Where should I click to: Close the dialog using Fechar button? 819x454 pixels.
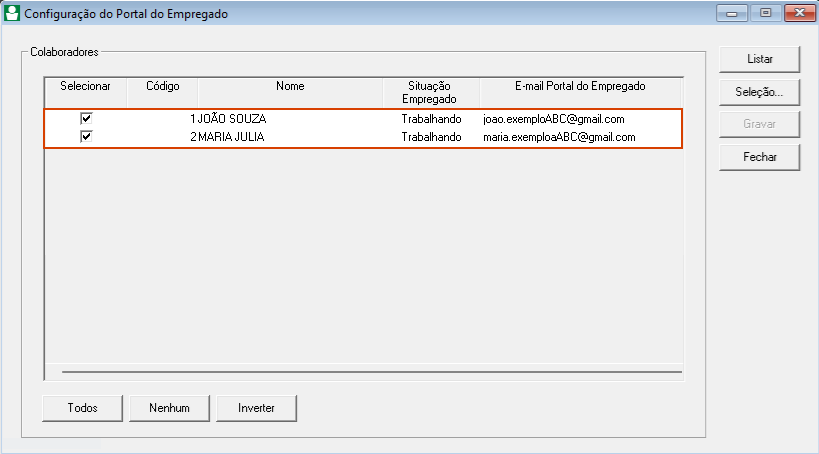(x=759, y=157)
